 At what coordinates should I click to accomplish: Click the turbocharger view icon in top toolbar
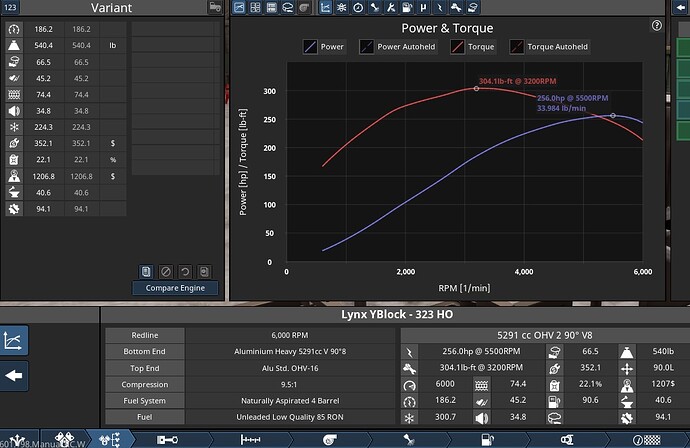pyautogui.click(x=304, y=7)
